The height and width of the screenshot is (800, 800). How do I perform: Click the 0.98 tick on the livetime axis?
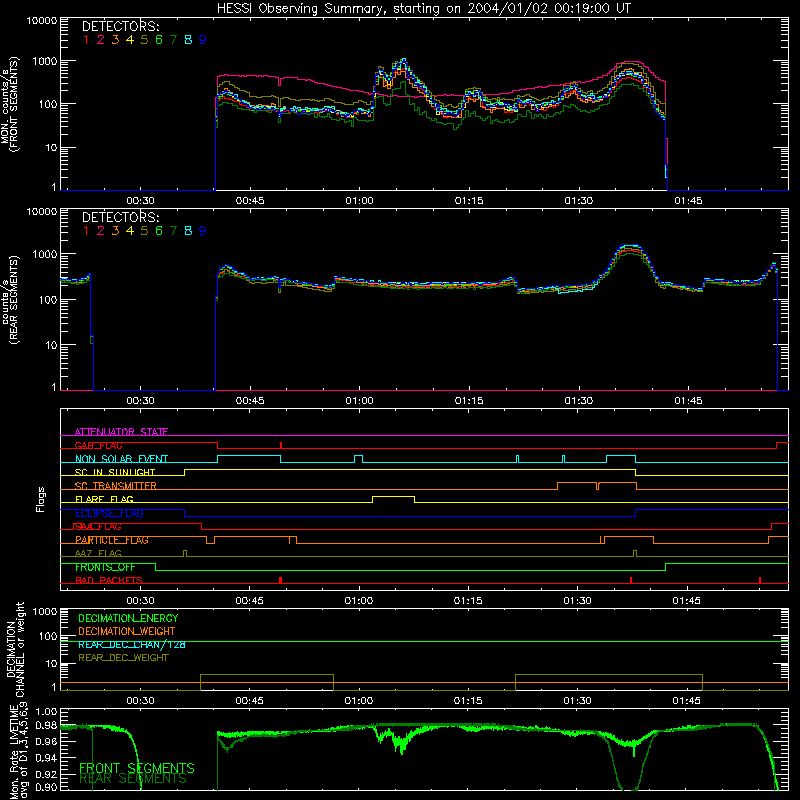(x=47, y=724)
